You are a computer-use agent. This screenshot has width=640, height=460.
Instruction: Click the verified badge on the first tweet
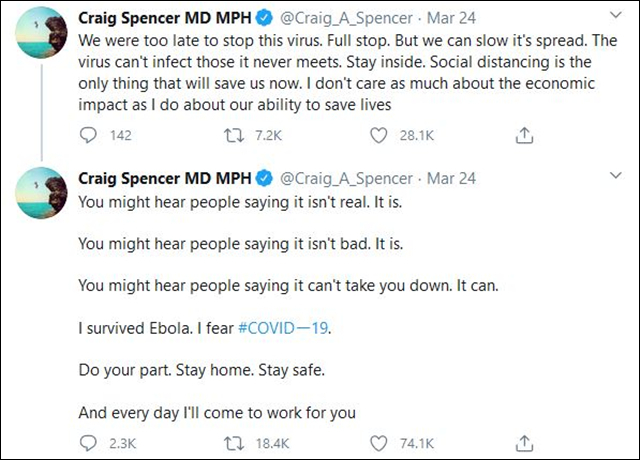[265, 18]
